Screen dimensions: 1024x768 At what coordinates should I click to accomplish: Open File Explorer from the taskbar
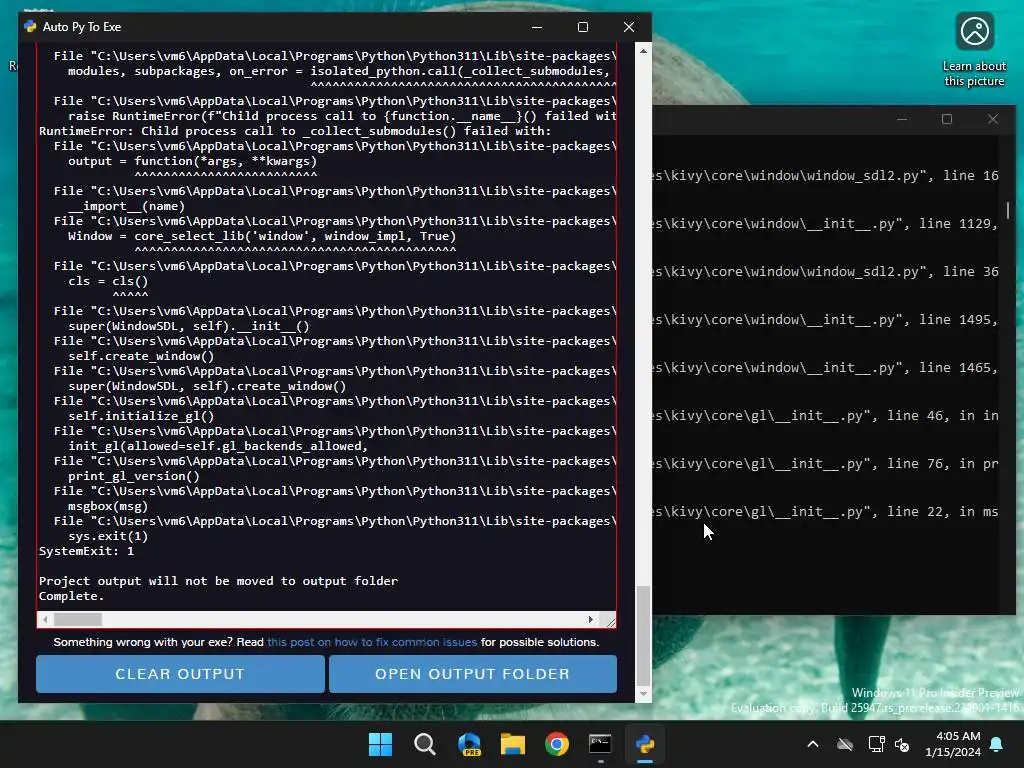point(513,744)
